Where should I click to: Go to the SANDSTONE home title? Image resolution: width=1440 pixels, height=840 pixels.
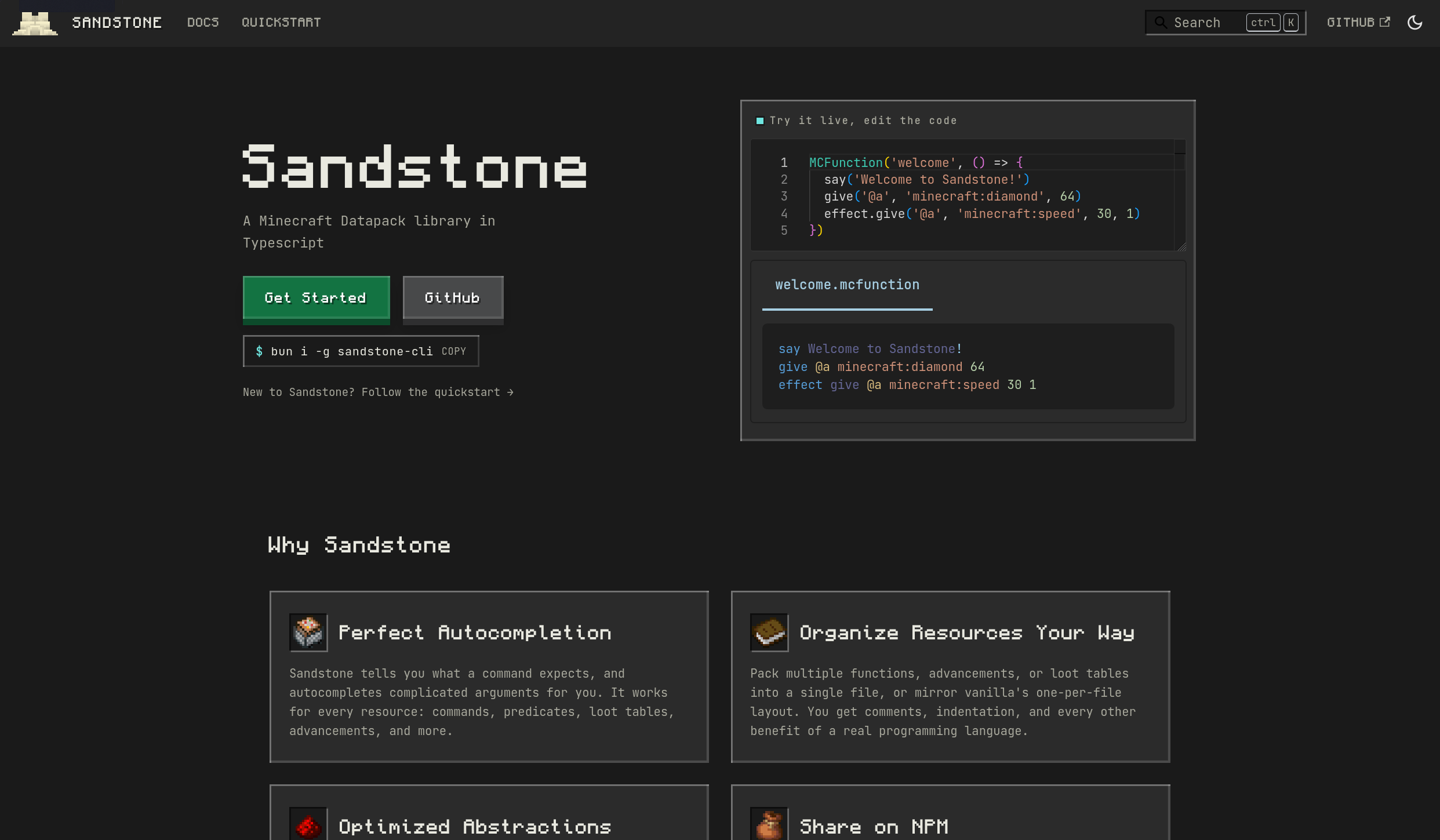pyautogui.click(x=117, y=23)
